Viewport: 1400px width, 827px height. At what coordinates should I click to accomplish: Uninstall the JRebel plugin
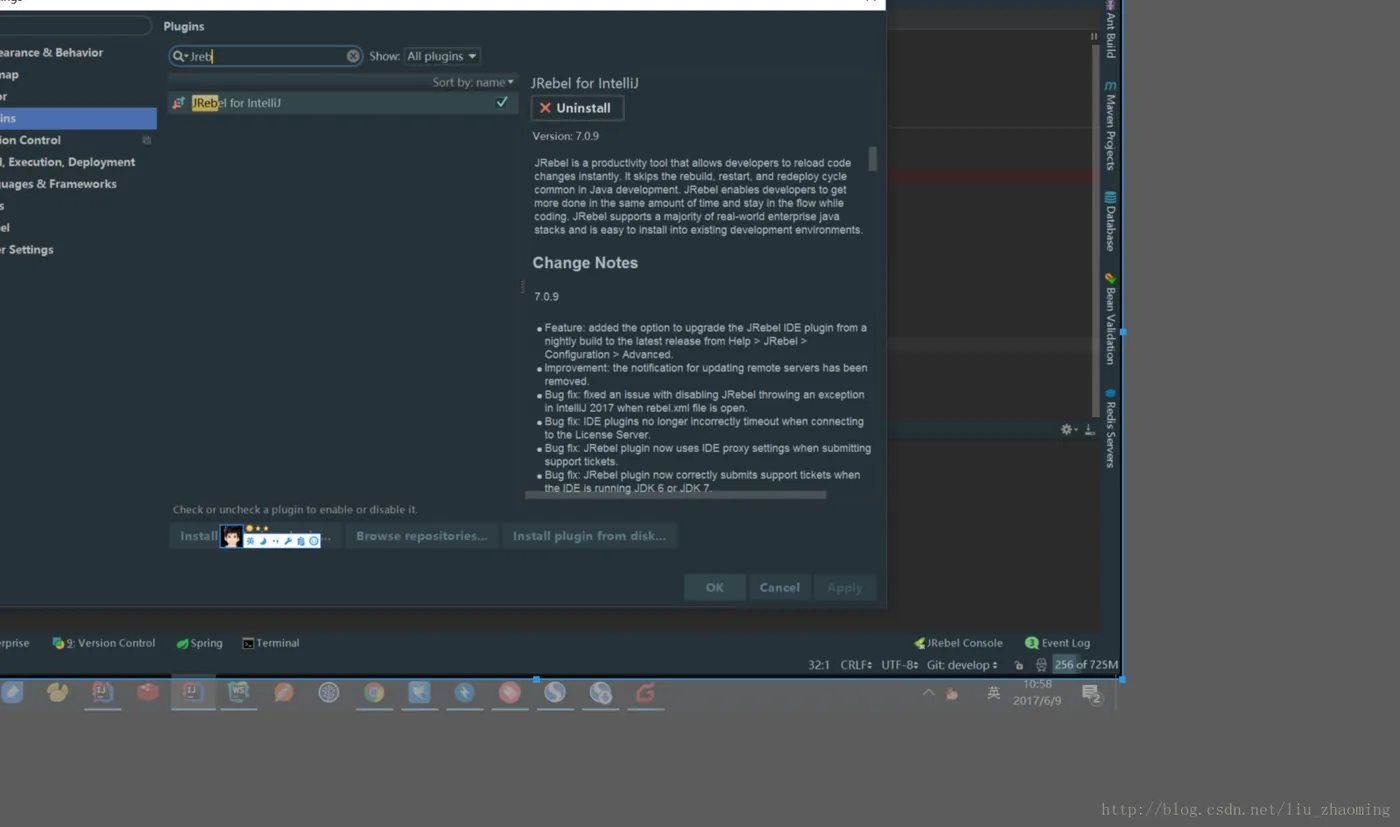pos(577,108)
